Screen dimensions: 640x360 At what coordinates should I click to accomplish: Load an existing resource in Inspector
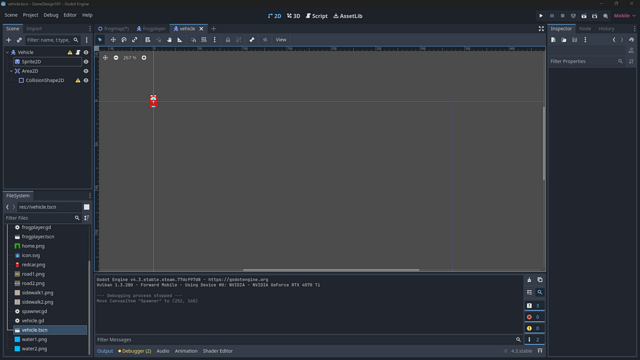point(564,40)
